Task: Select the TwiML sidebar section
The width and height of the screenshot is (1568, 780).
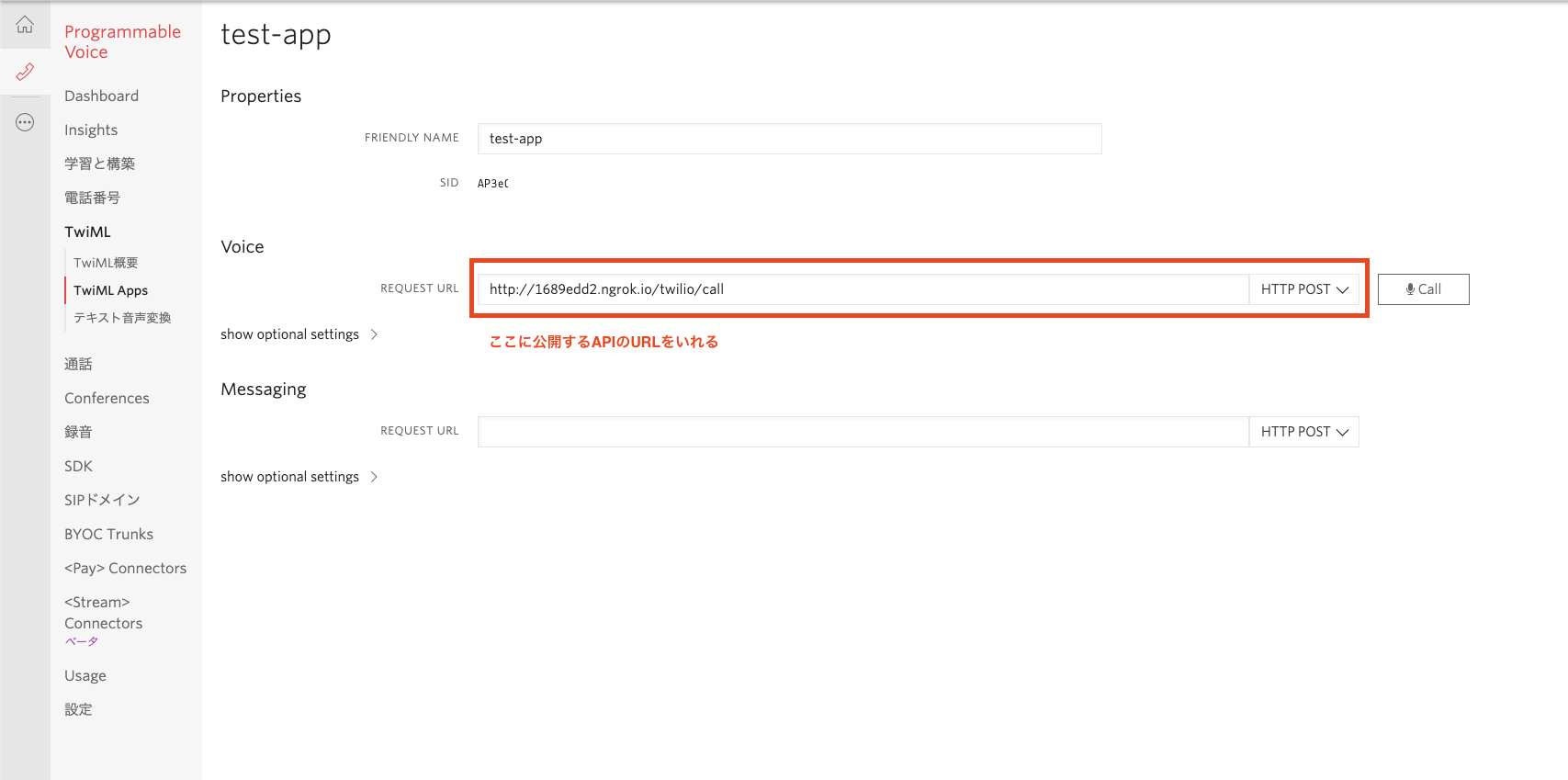Action: point(87,232)
